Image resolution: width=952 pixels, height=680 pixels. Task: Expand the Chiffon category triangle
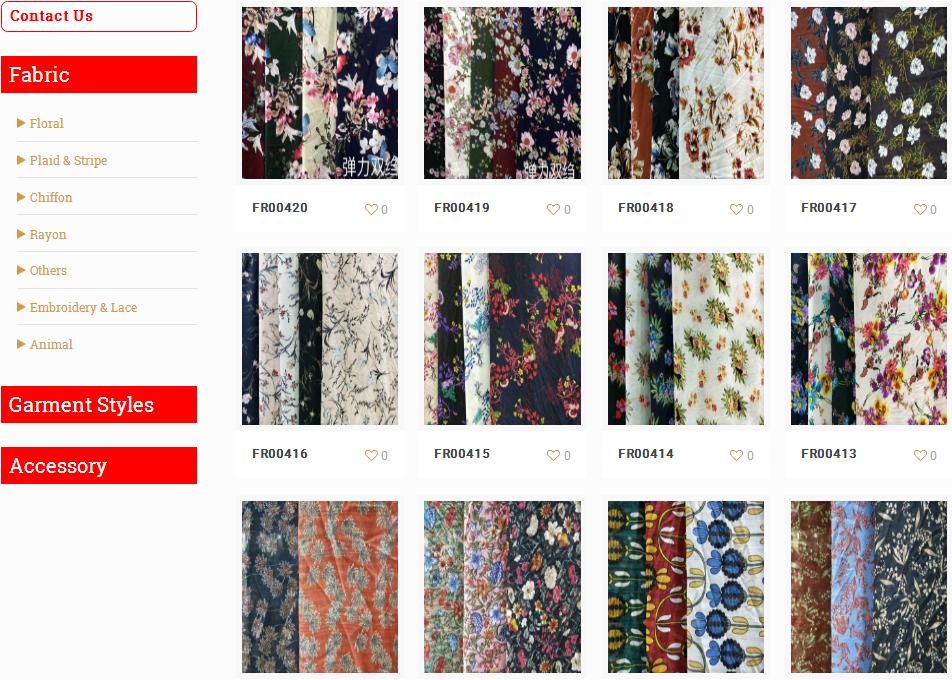pos(21,197)
